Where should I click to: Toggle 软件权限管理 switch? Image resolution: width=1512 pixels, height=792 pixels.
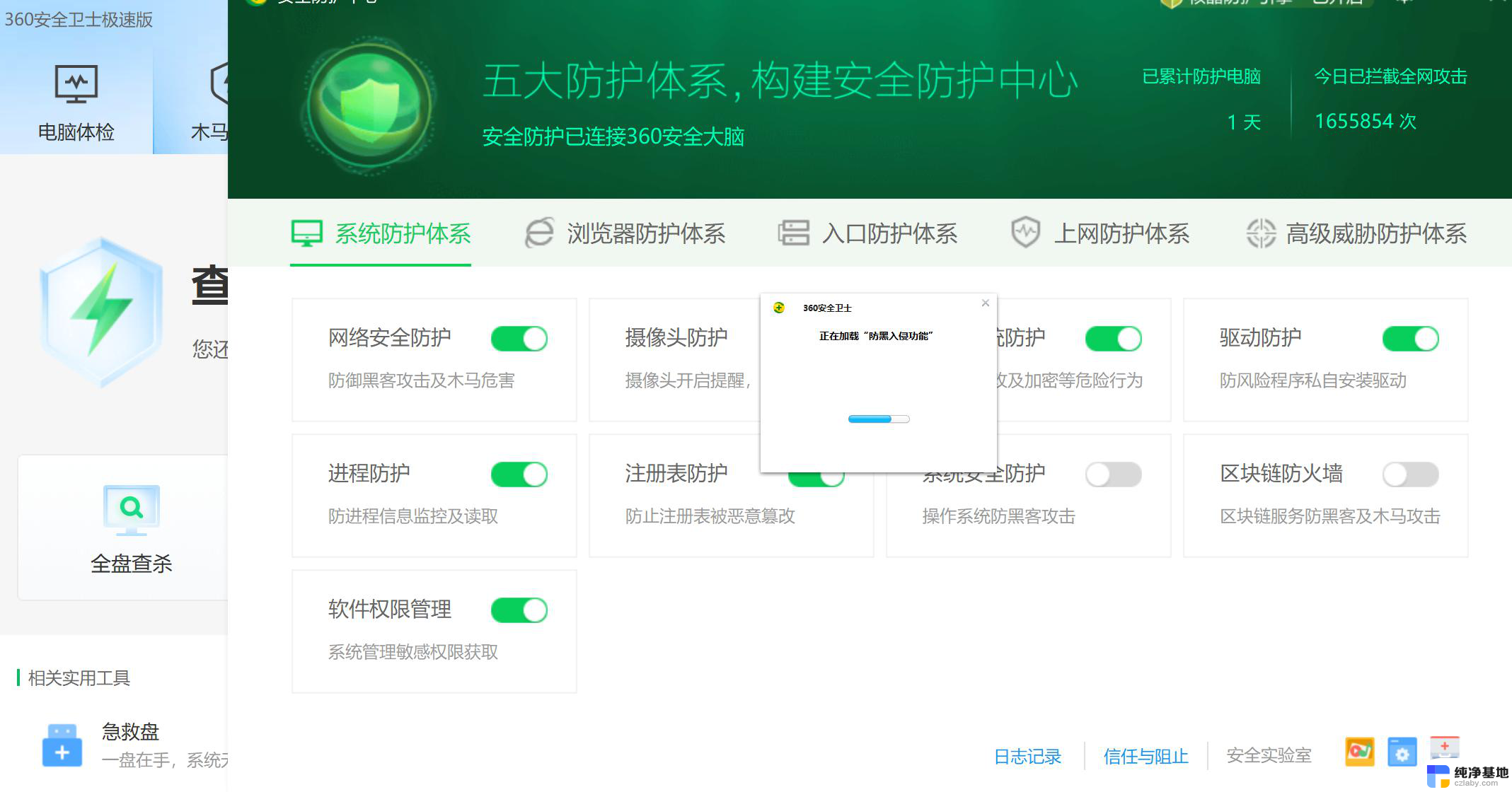click(519, 610)
